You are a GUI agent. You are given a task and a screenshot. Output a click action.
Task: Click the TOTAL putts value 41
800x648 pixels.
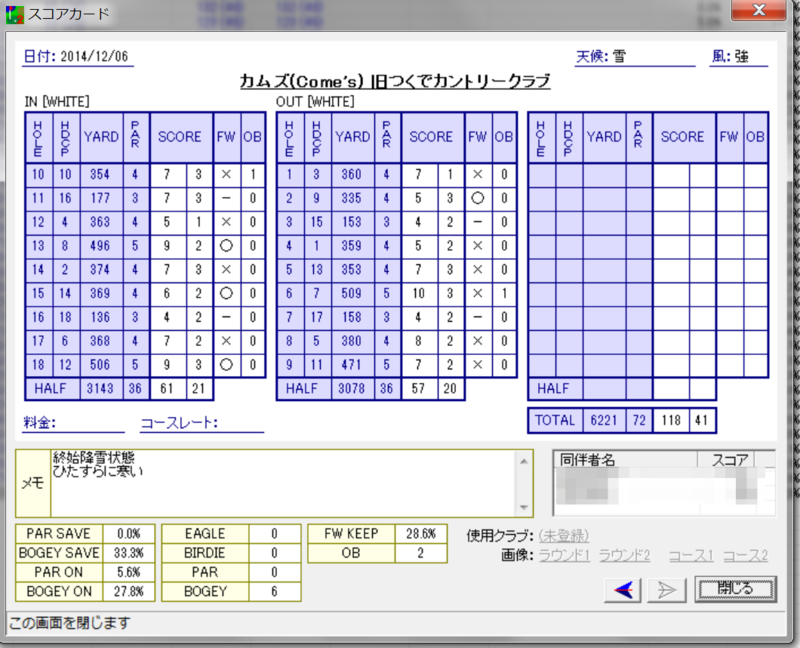click(x=702, y=420)
